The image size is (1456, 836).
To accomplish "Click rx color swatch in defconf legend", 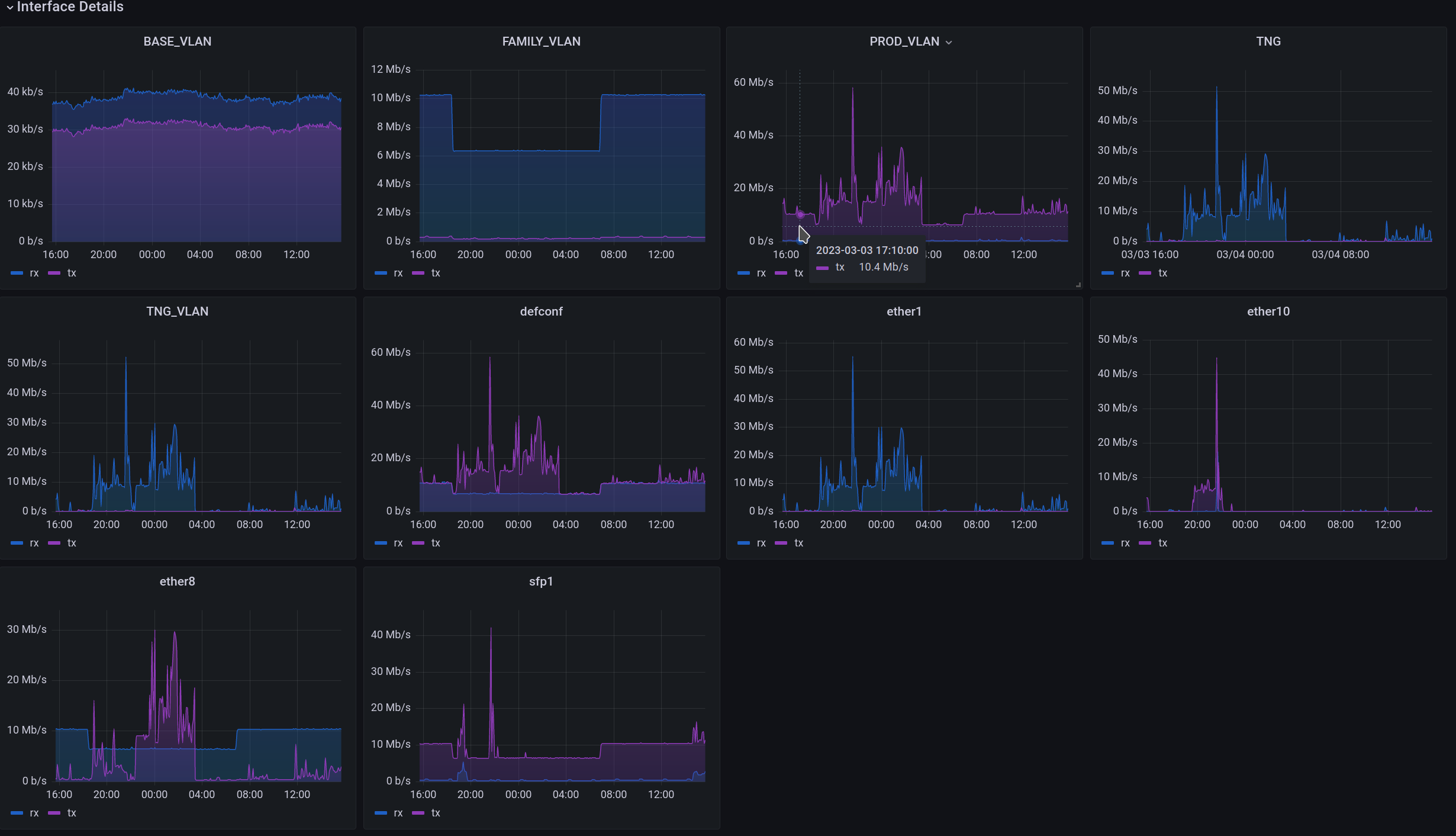I will (381, 543).
